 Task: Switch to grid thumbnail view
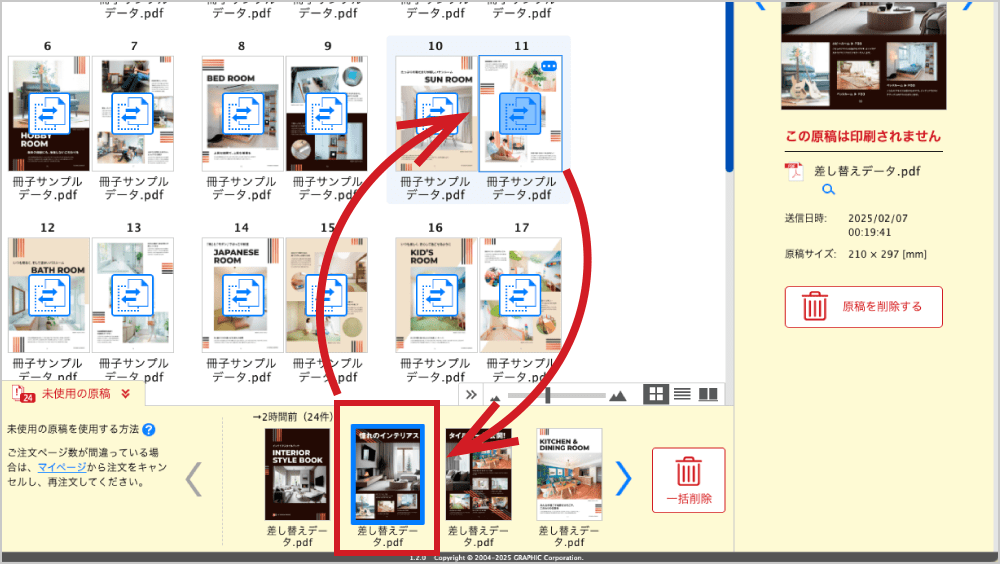click(656, 394)
